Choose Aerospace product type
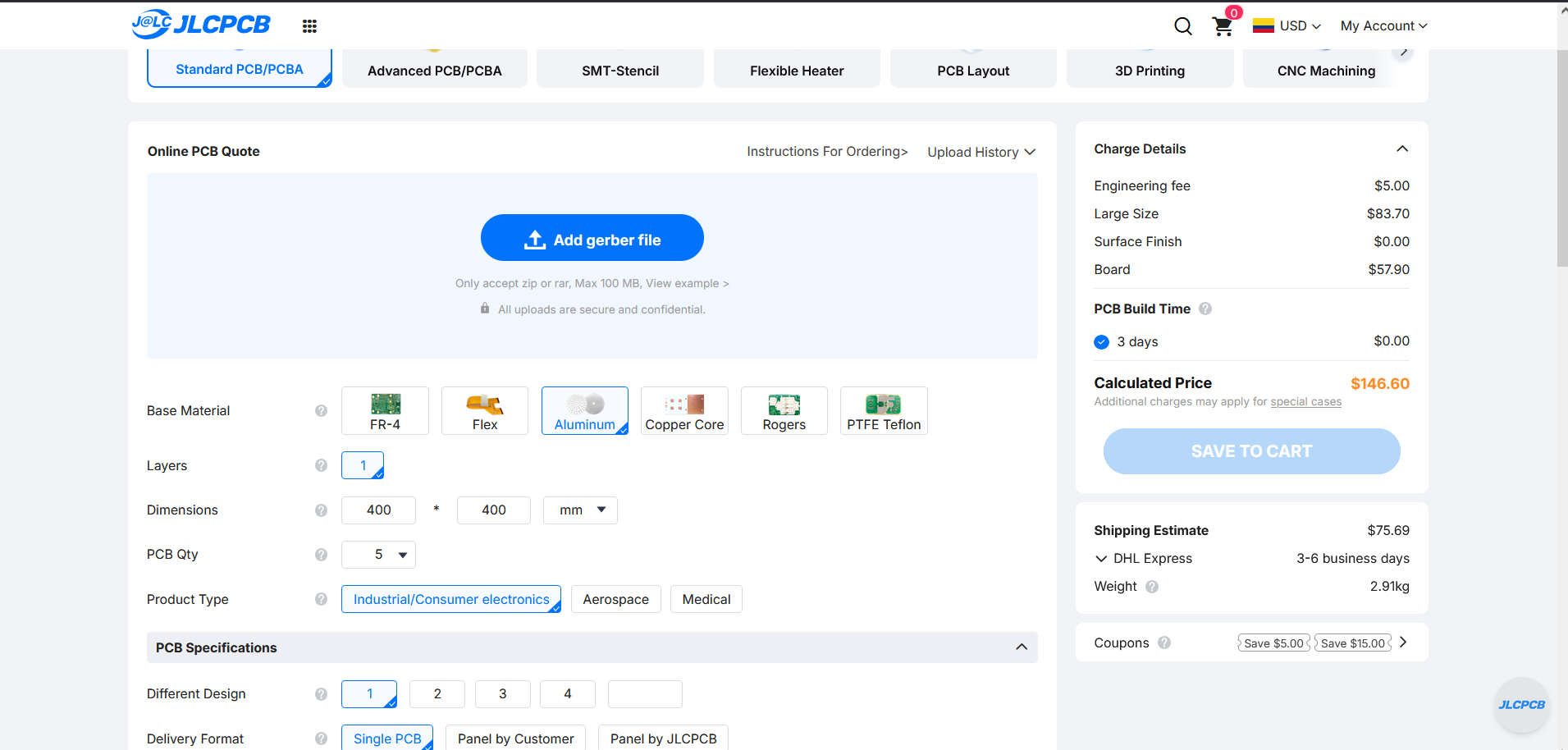Viewport: 1568px width, 750px height. 615,599
